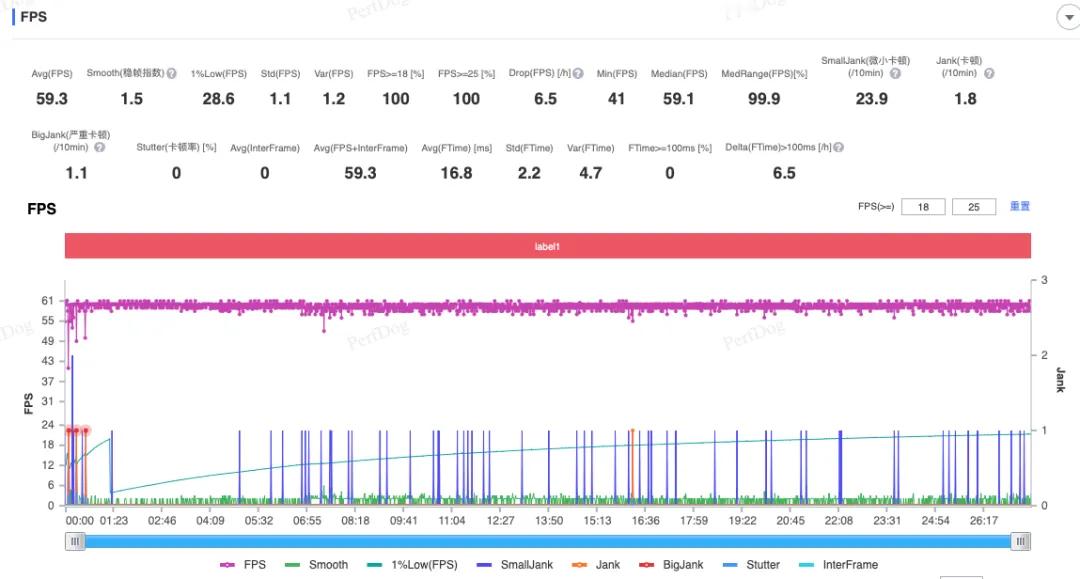Click the FTime>=100ms [%] label
Image resolution: width=1080 pixels, height=579 pixels.
(669, 148)
